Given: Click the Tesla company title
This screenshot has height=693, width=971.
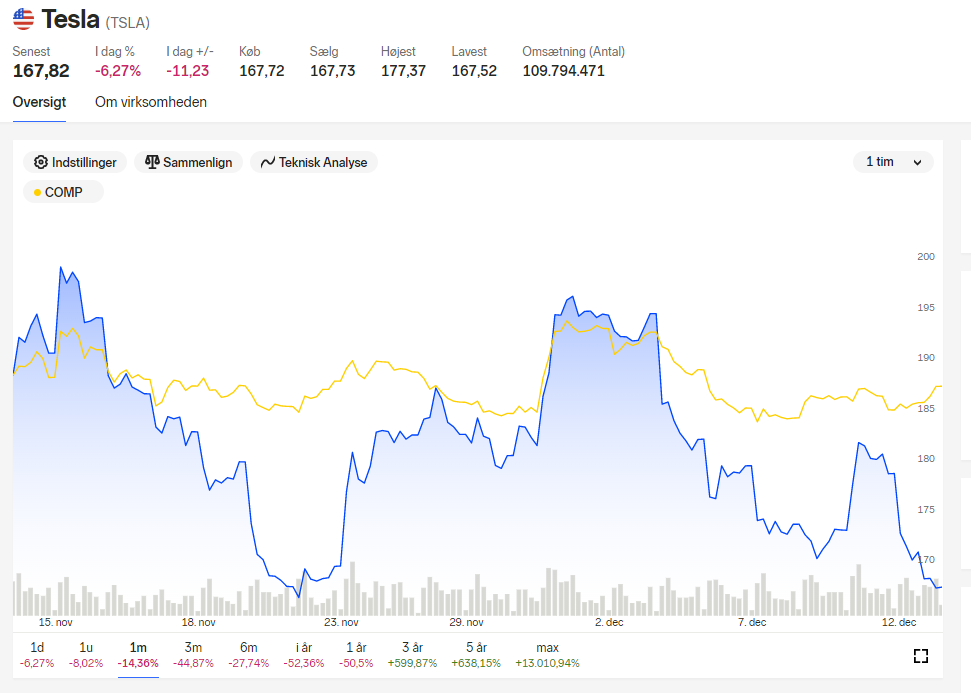Looking at the screenshot, I should 71,20.
